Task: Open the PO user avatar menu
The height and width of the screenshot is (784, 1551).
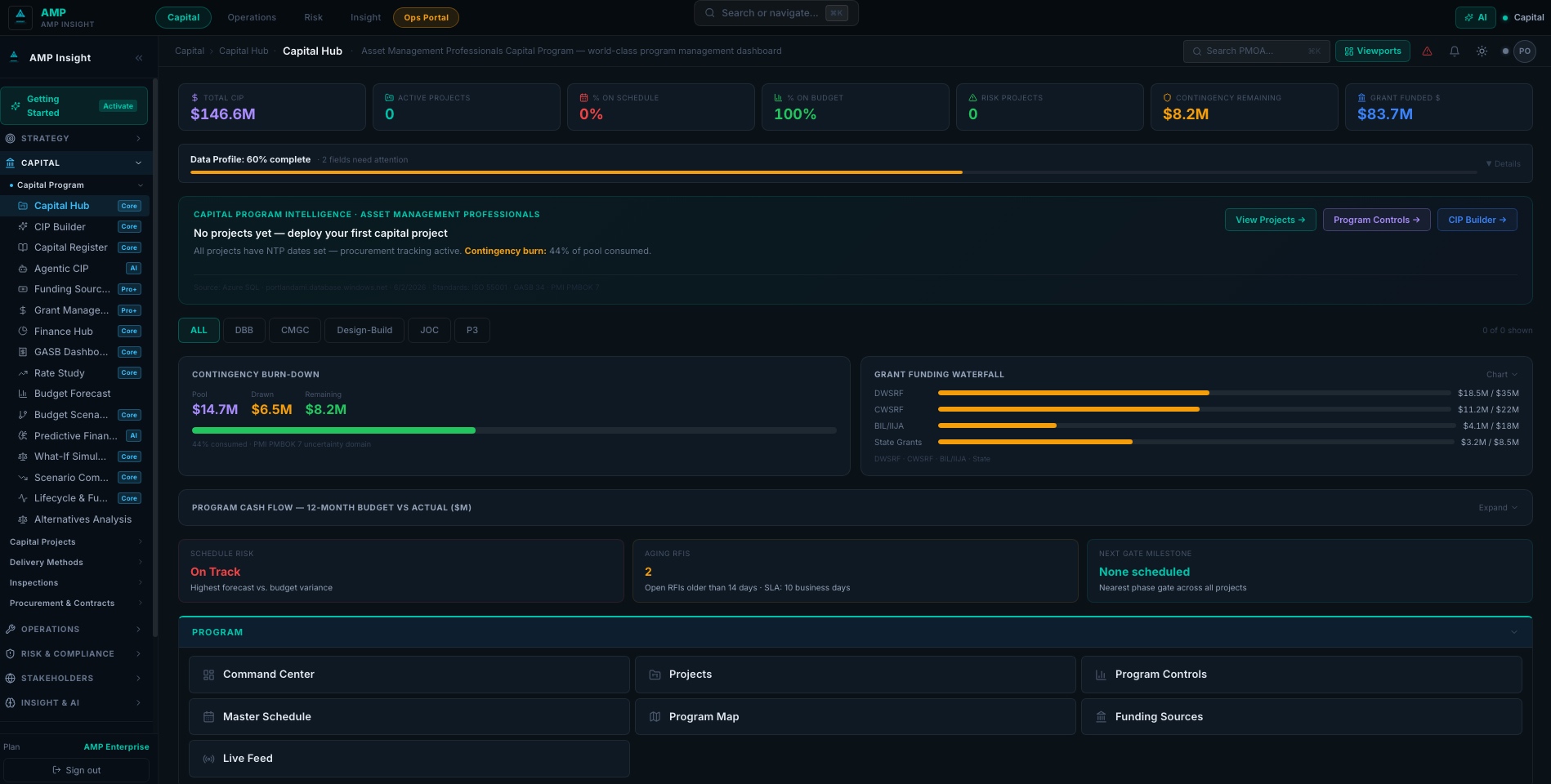Action: (1525, 51)
